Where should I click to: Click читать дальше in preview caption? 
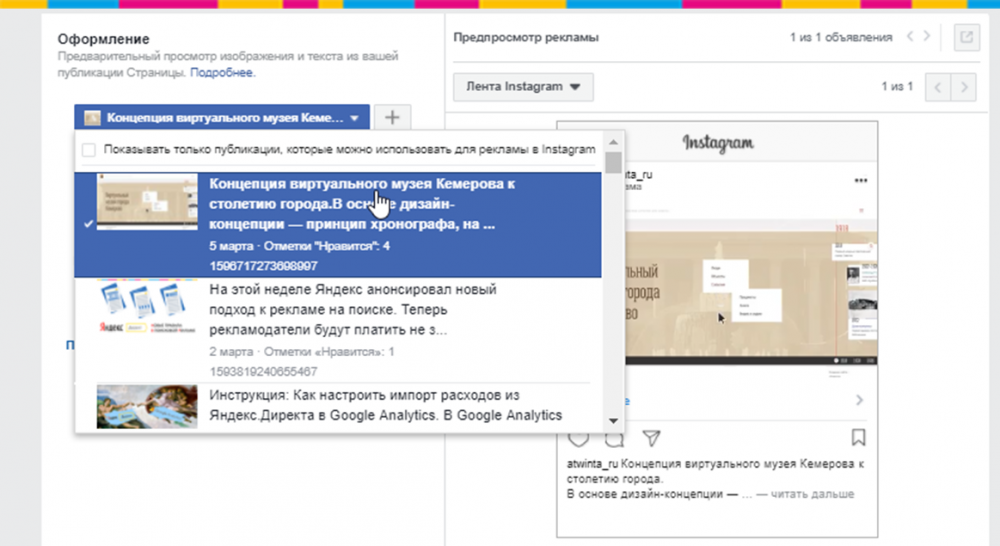(x=812, y=494)
